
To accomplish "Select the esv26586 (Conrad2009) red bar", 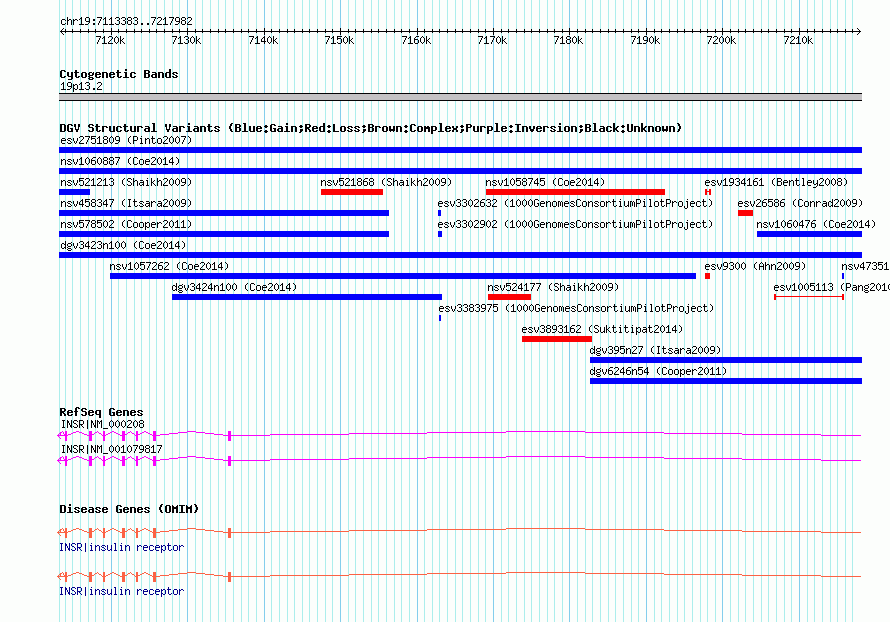I will tap(745, 213).
